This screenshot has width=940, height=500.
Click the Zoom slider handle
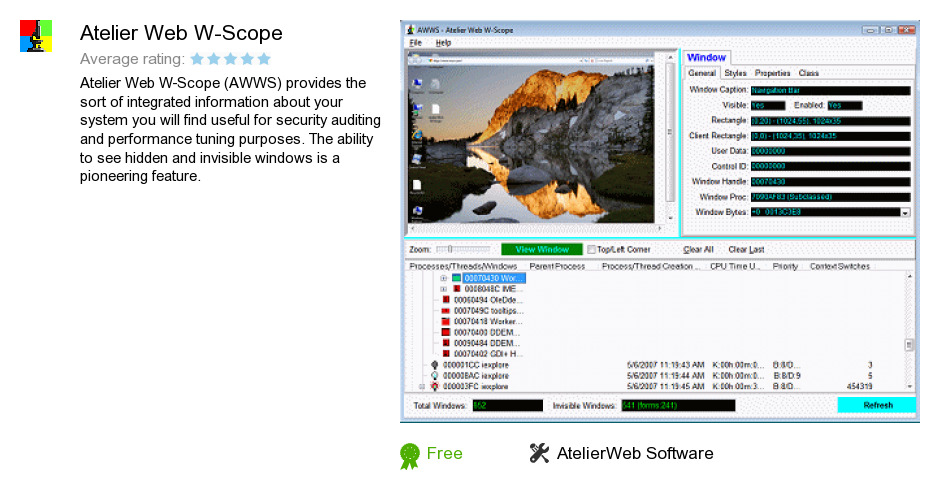coord(449,249)
